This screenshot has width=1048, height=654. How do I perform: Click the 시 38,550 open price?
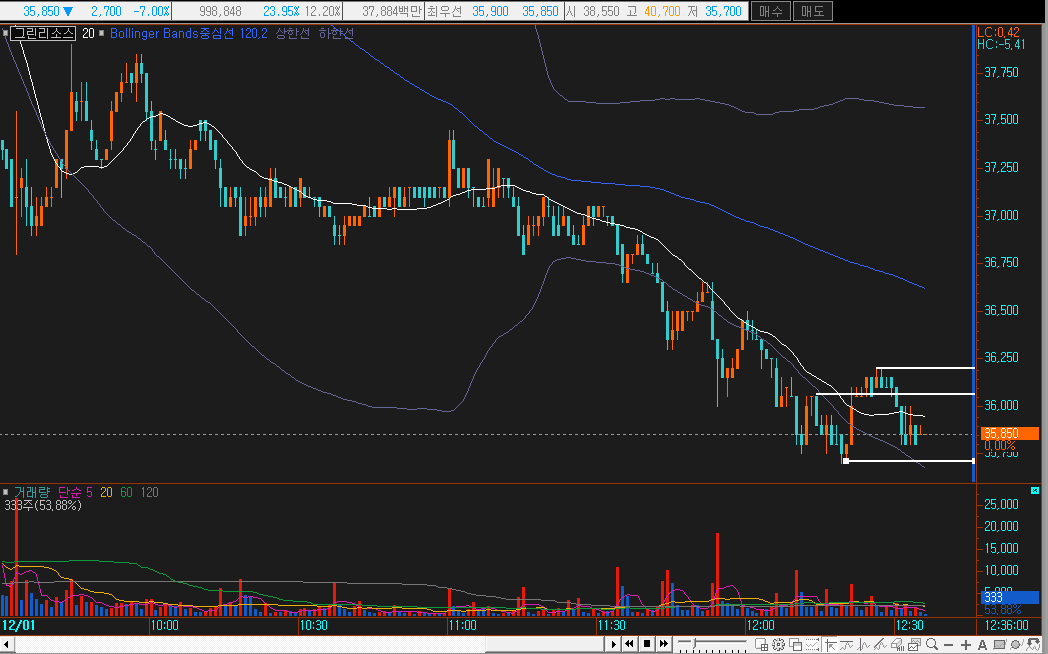(x=594, y=11)
